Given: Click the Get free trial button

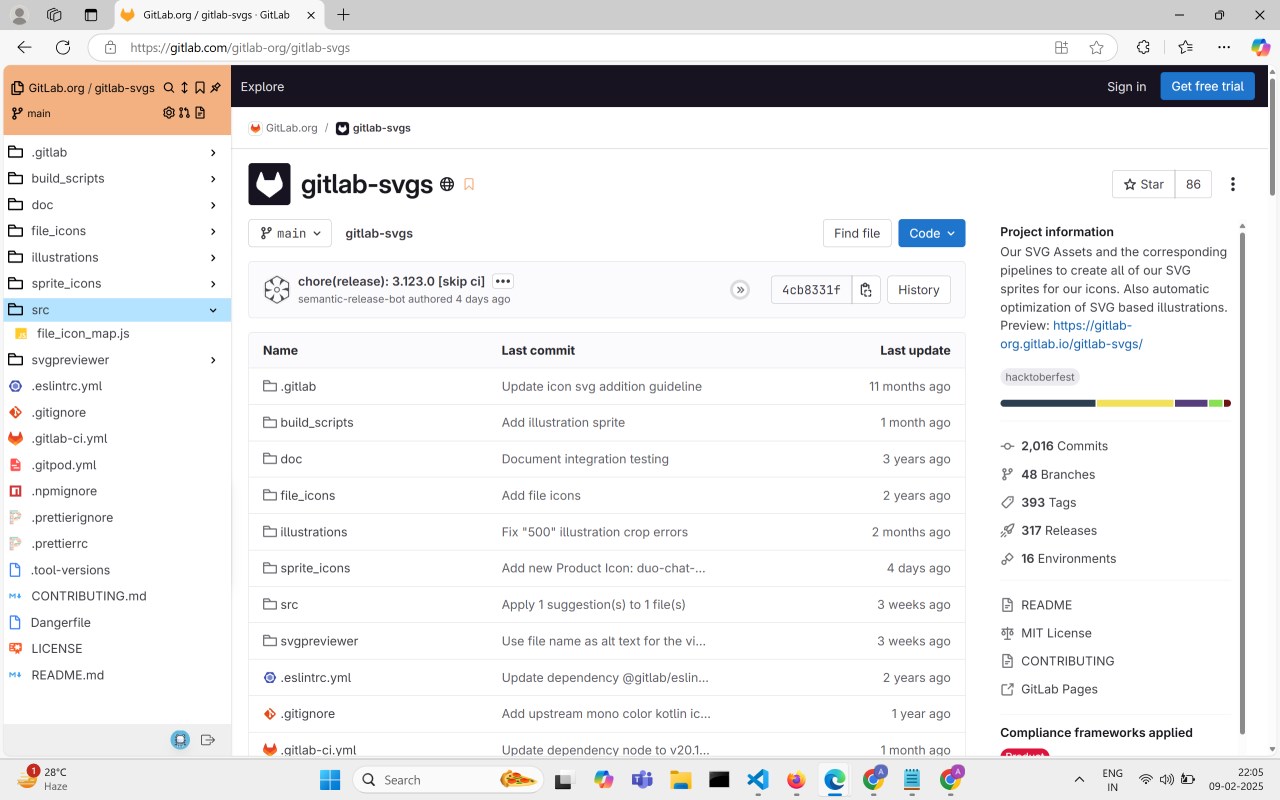Looking at the screenshot, I should (x=1207, y=86).
